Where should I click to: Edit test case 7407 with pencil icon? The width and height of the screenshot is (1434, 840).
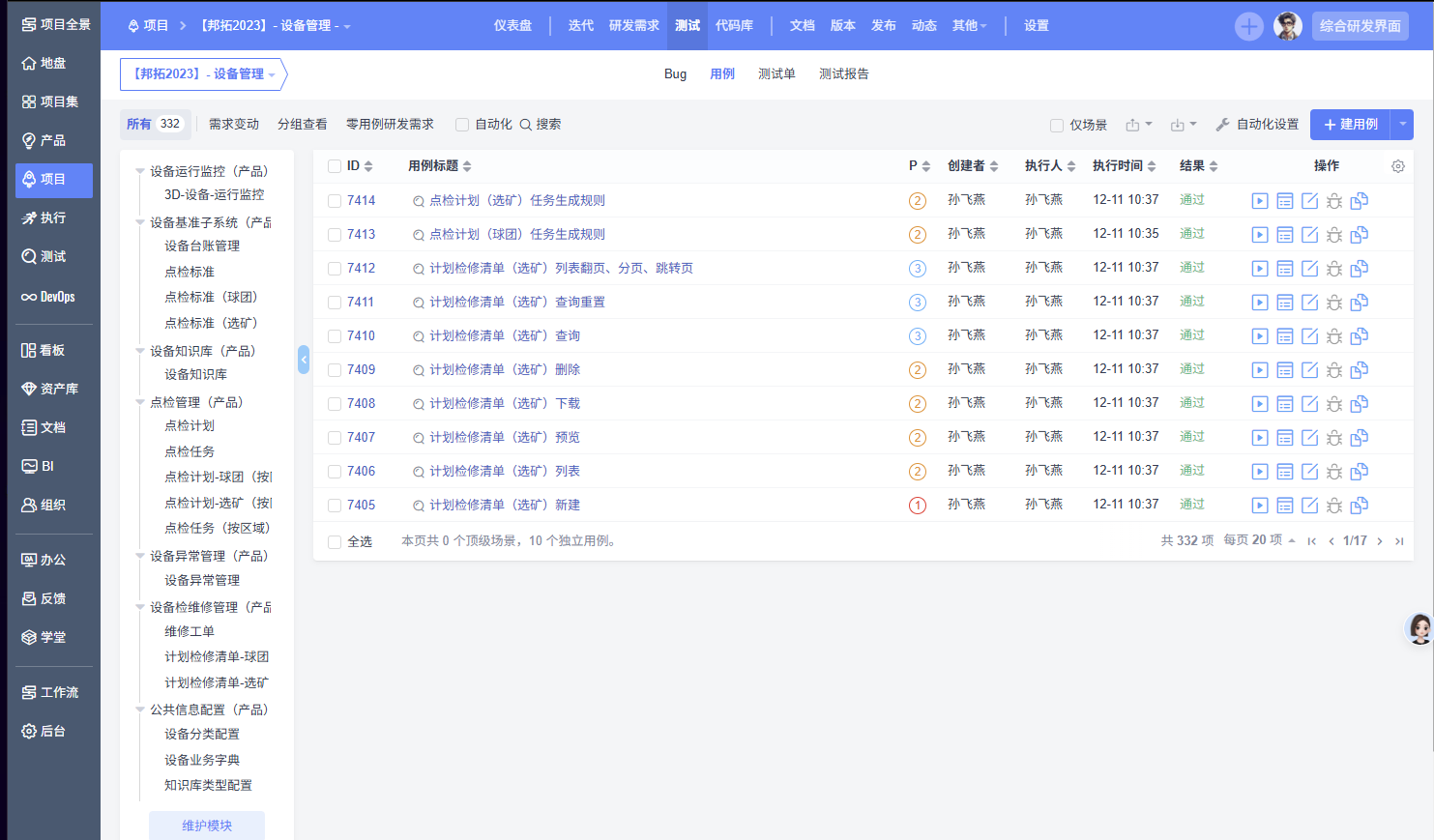[x=1309, y=438]
